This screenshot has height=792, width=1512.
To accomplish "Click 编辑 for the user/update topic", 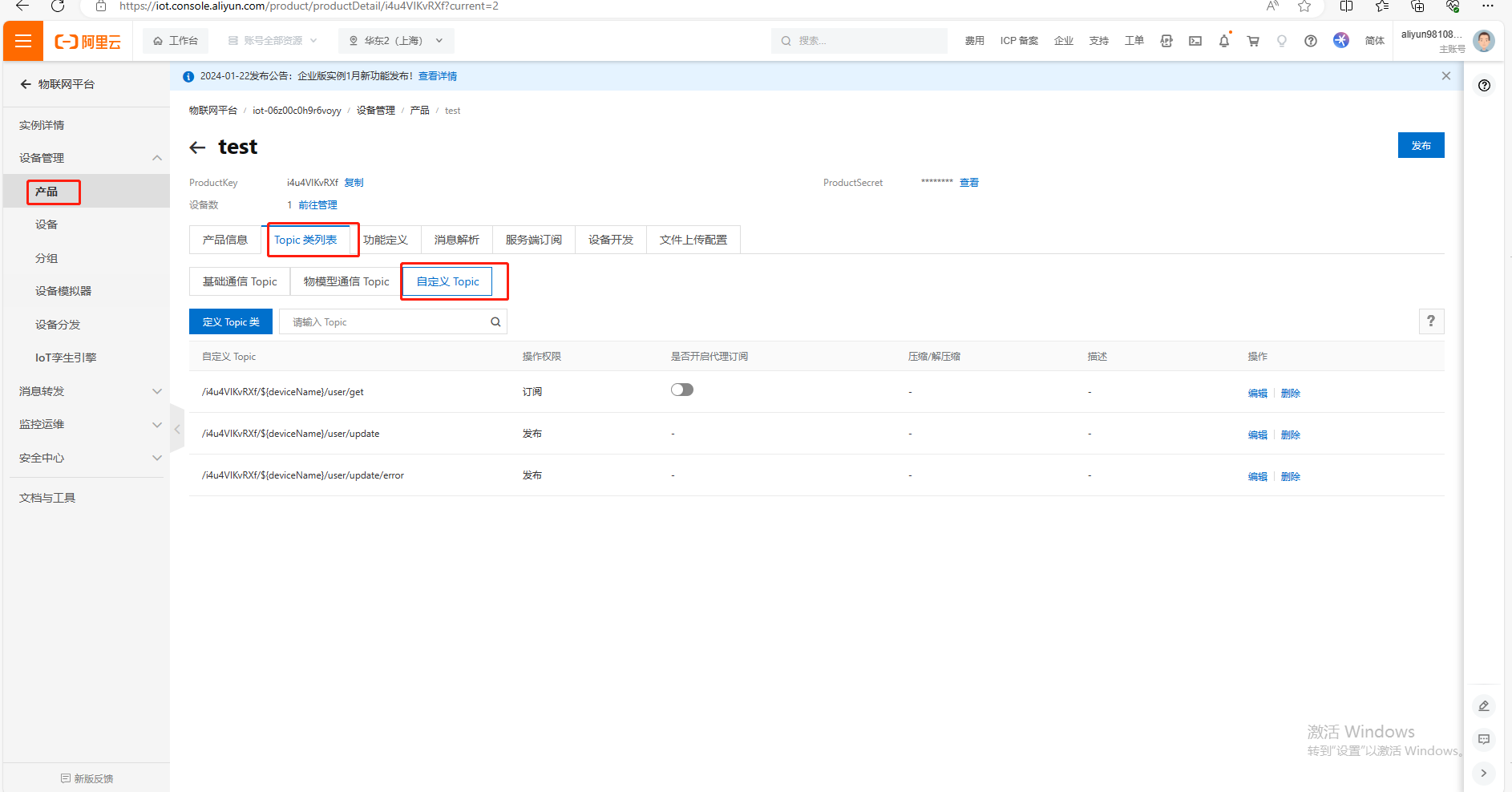I will [1257, 435].
